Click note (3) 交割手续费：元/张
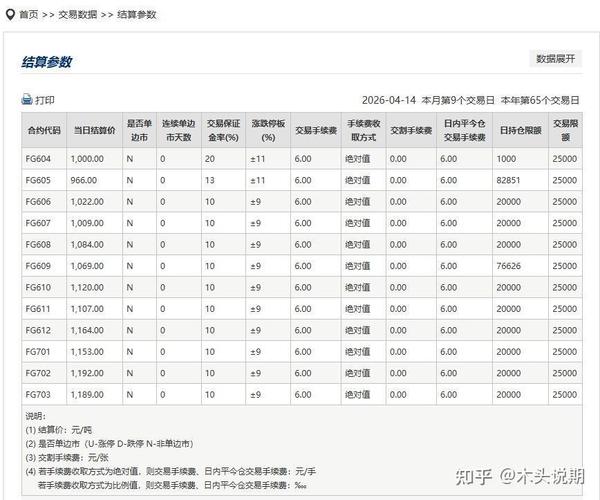The image size is (600, 500). click(x=67, y=458)
